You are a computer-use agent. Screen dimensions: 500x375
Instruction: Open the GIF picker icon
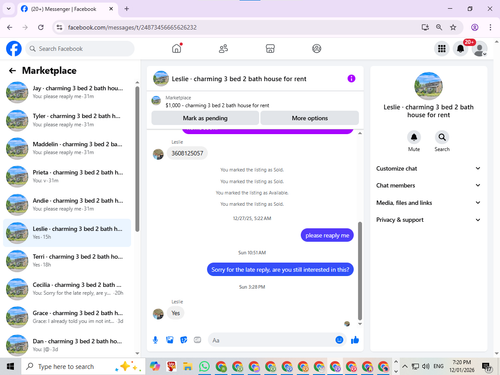coord(197,340)
